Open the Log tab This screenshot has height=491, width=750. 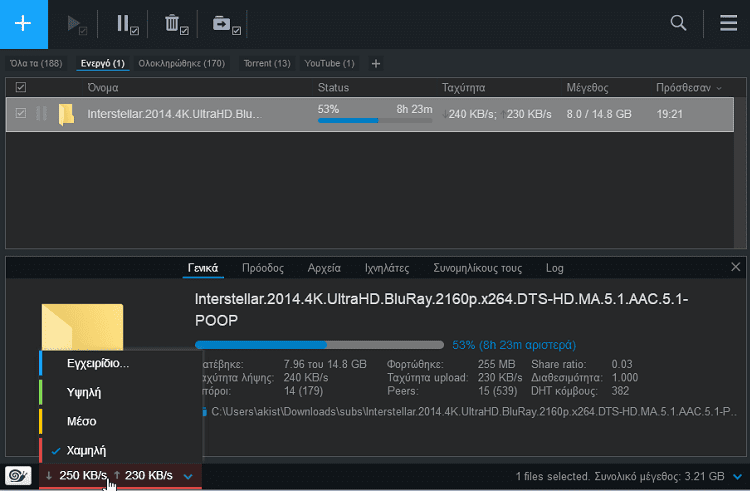click(554, 268)
